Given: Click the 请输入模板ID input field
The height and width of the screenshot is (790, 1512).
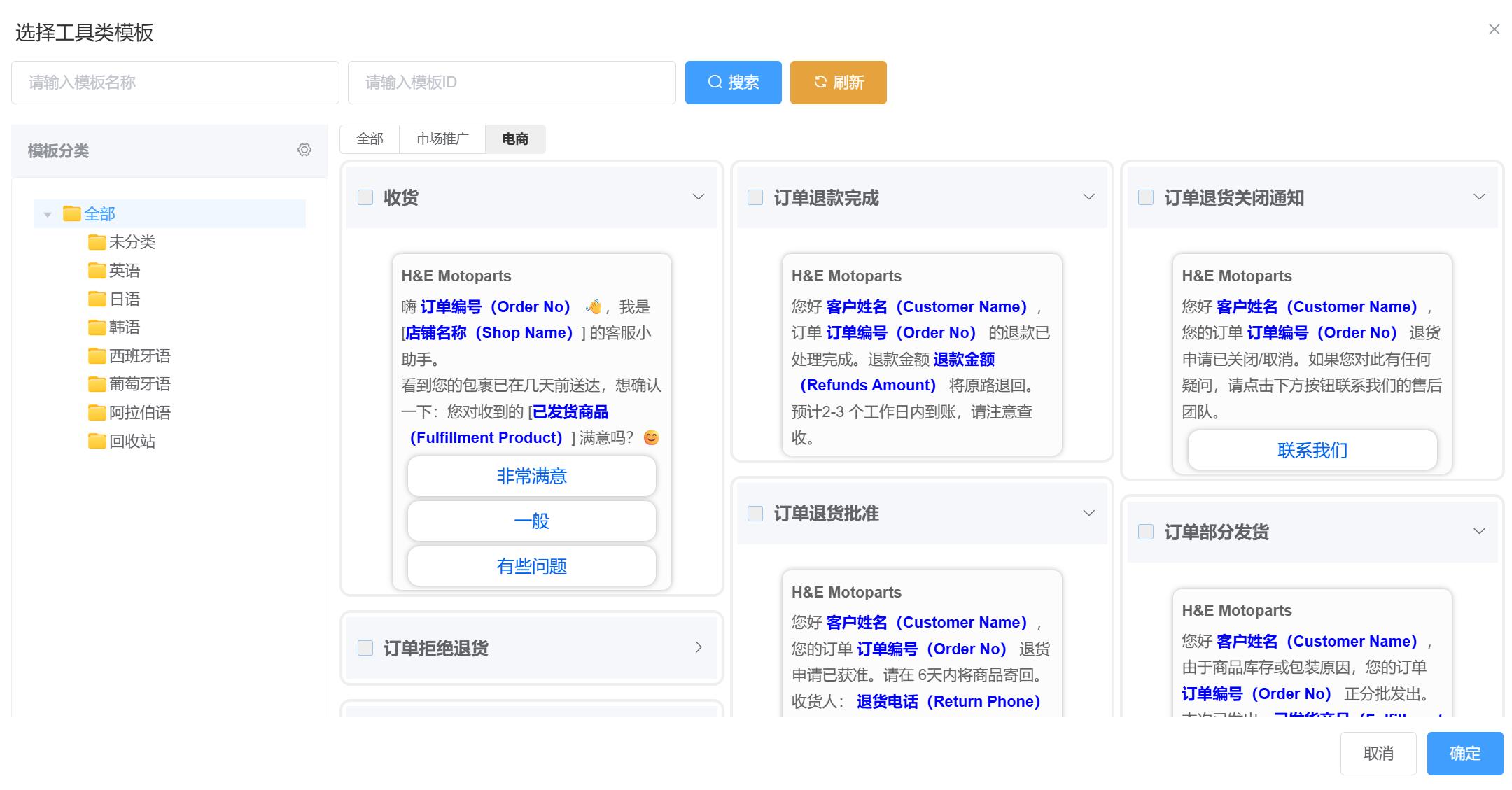Looking at the screenshot, I should pos(510,83).
